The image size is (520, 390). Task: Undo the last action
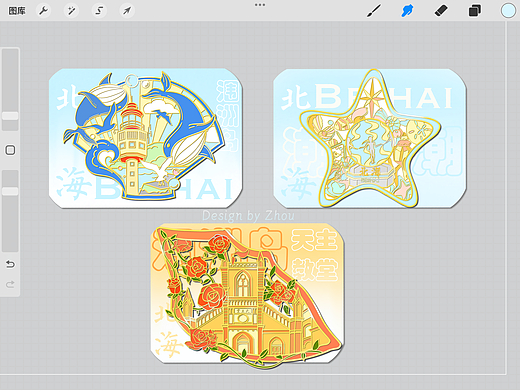[10, 264]
